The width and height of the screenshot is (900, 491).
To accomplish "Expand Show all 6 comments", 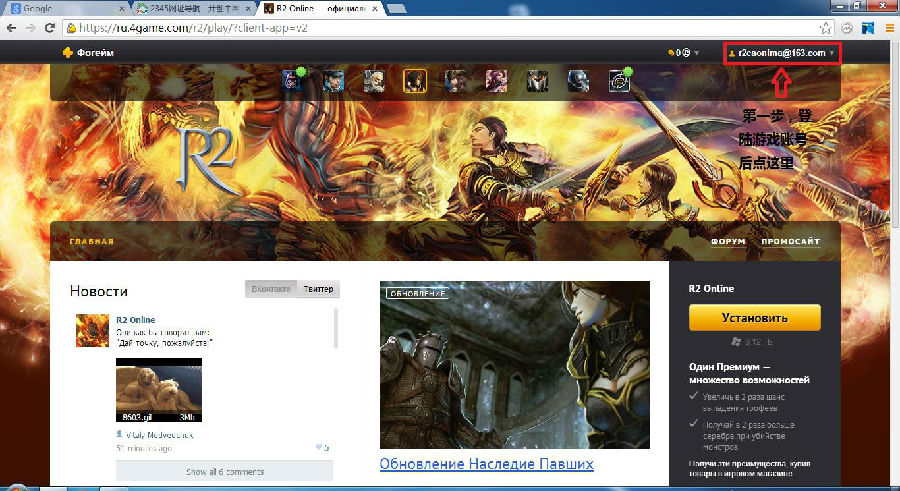I will tap(224, 471).
